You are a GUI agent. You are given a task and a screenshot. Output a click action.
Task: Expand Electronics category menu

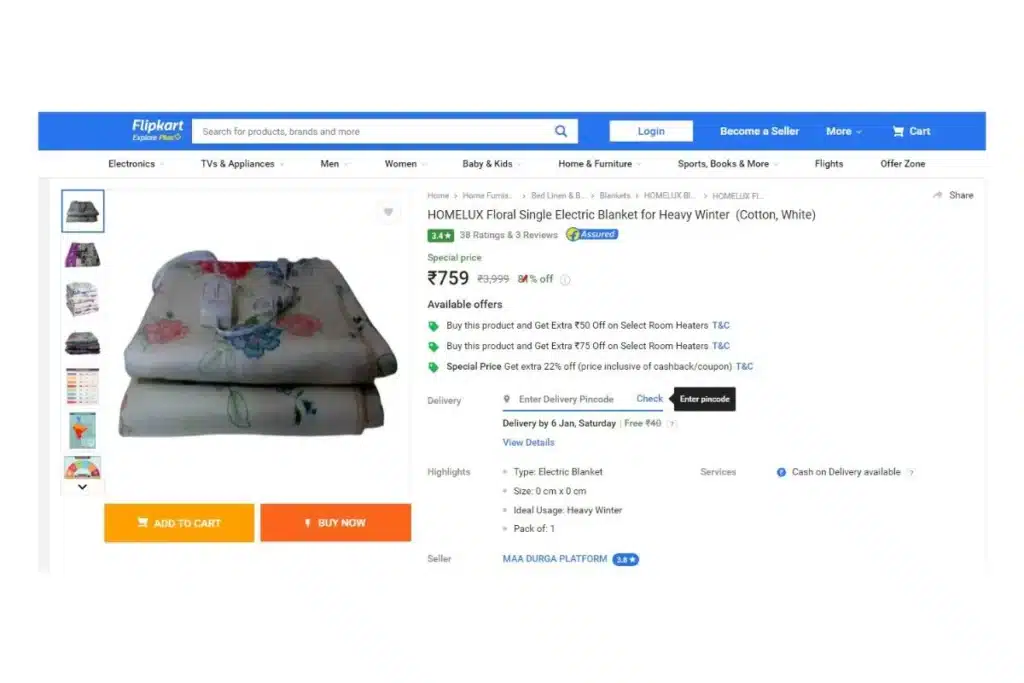pos(136,164)
